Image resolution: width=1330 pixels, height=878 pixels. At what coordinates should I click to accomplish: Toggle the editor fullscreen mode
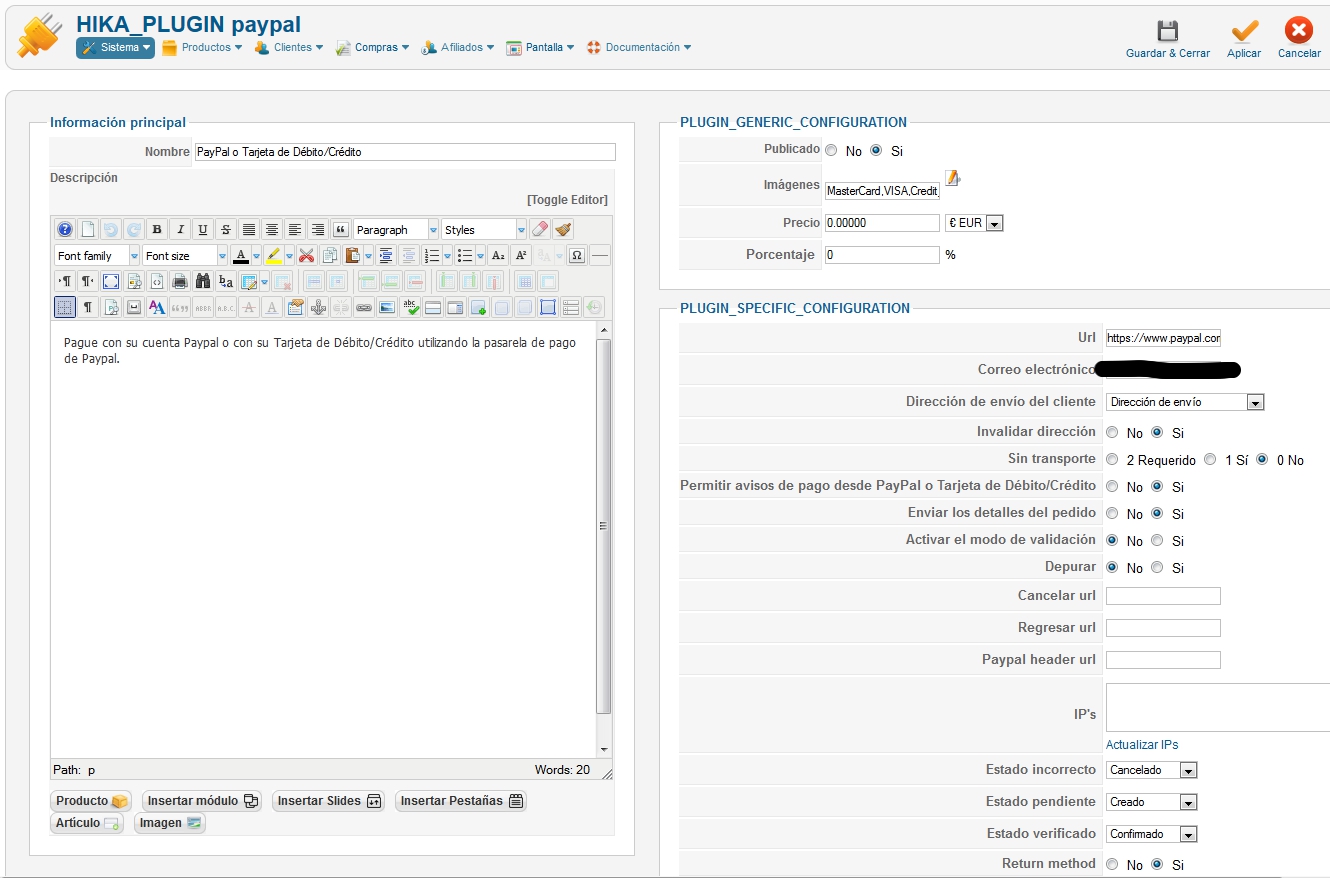tap(111, 281)
